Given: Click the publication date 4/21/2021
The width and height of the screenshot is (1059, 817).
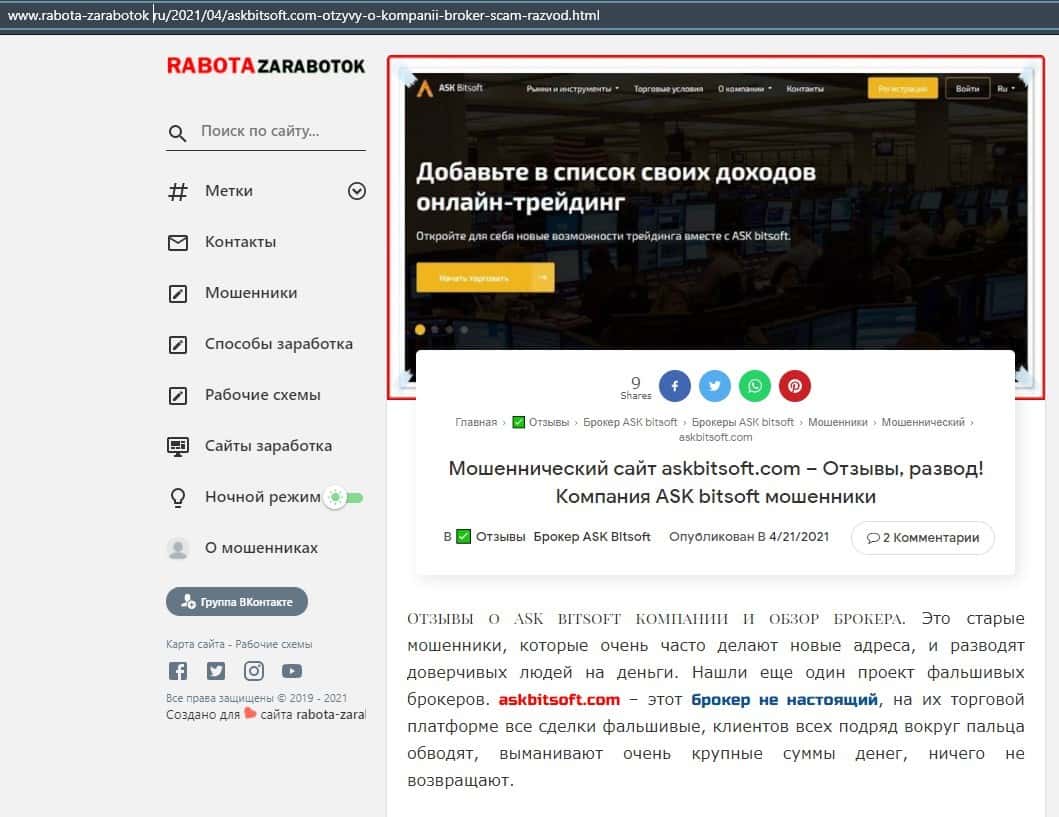Looking at the screenshot, I should click(799, 537).
